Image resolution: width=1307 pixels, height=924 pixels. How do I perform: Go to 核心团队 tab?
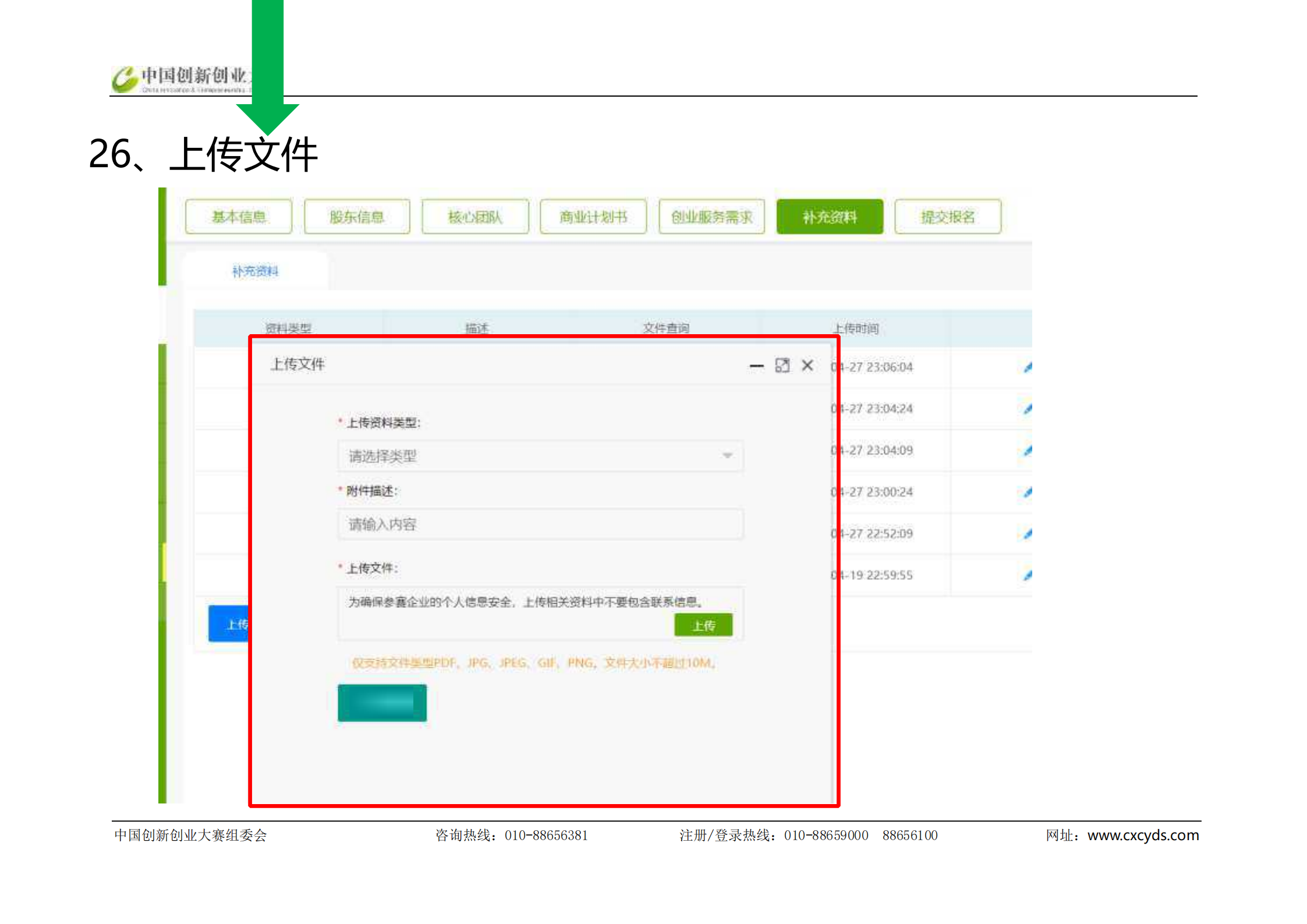tap(475, 217)
